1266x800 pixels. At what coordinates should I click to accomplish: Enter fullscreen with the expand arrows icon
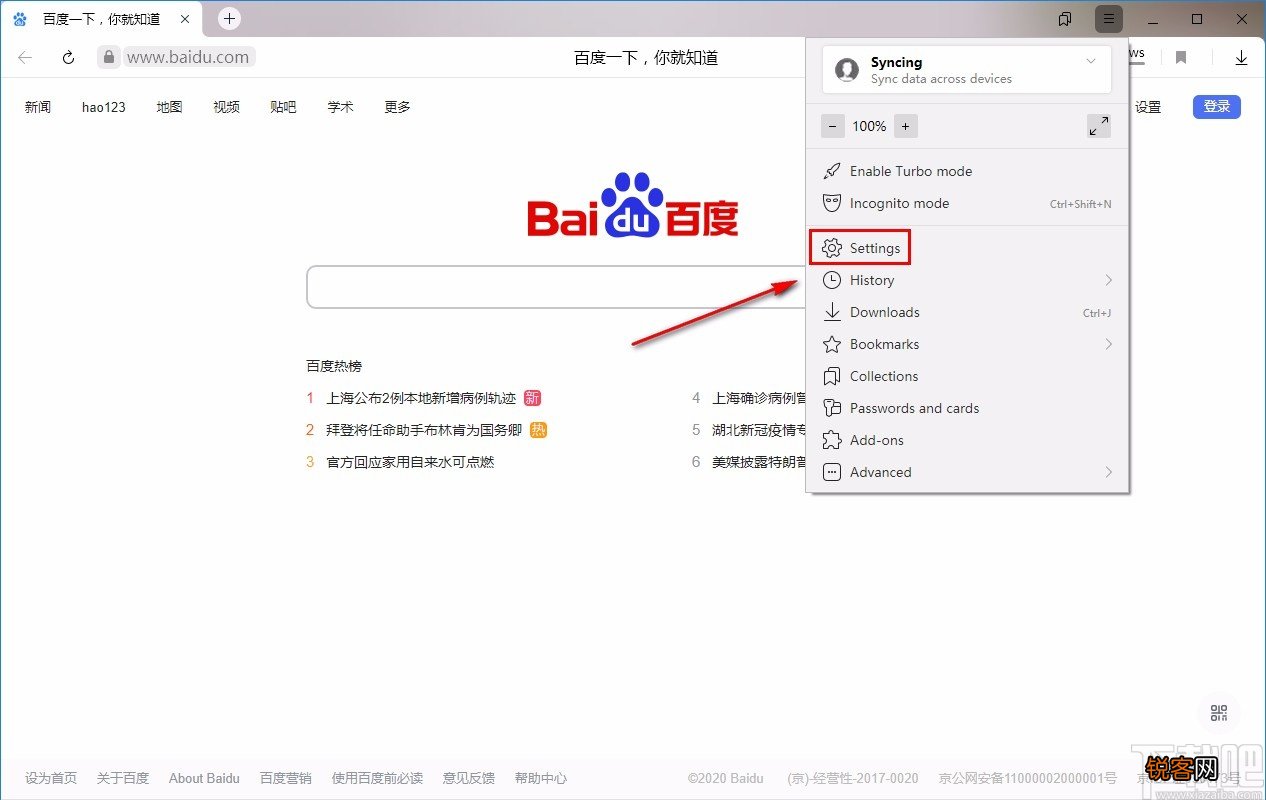click(x=1098, y=126)
